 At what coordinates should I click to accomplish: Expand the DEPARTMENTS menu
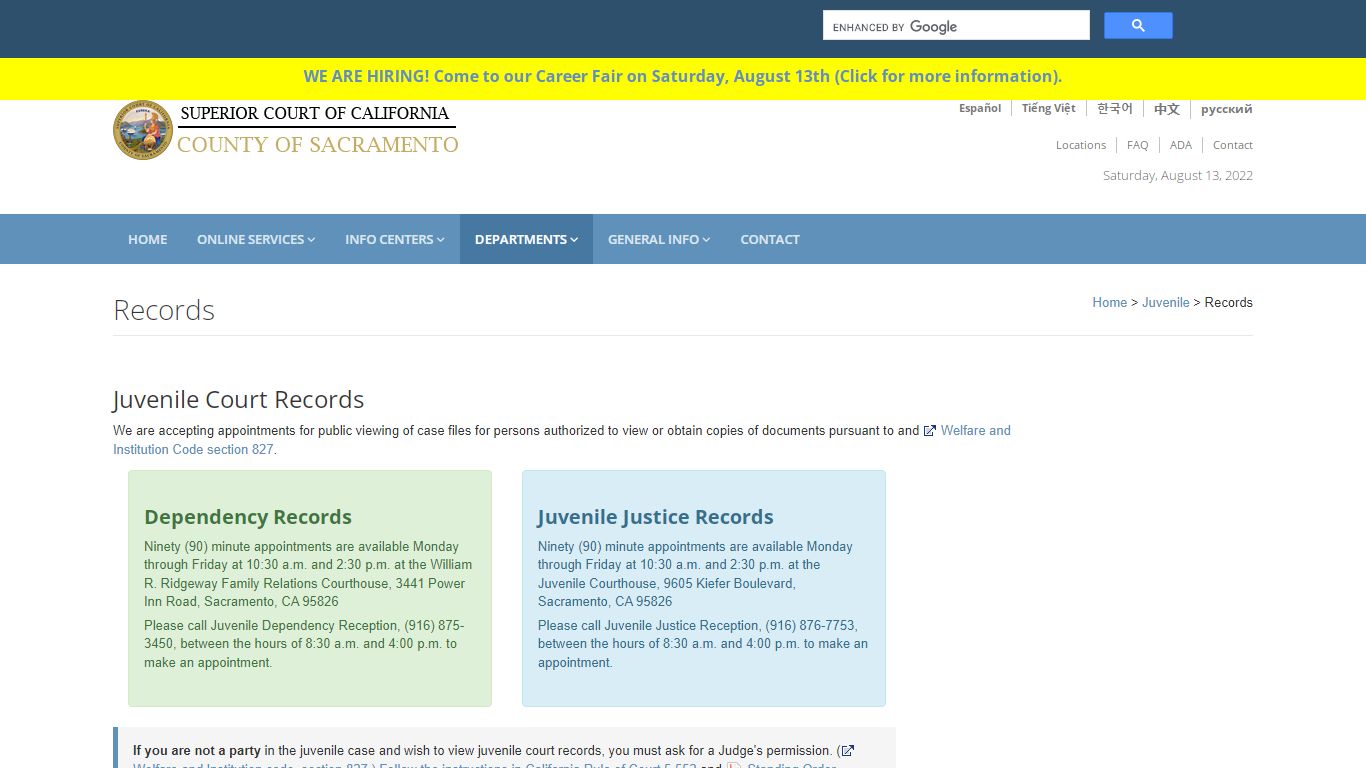point(526,239)
